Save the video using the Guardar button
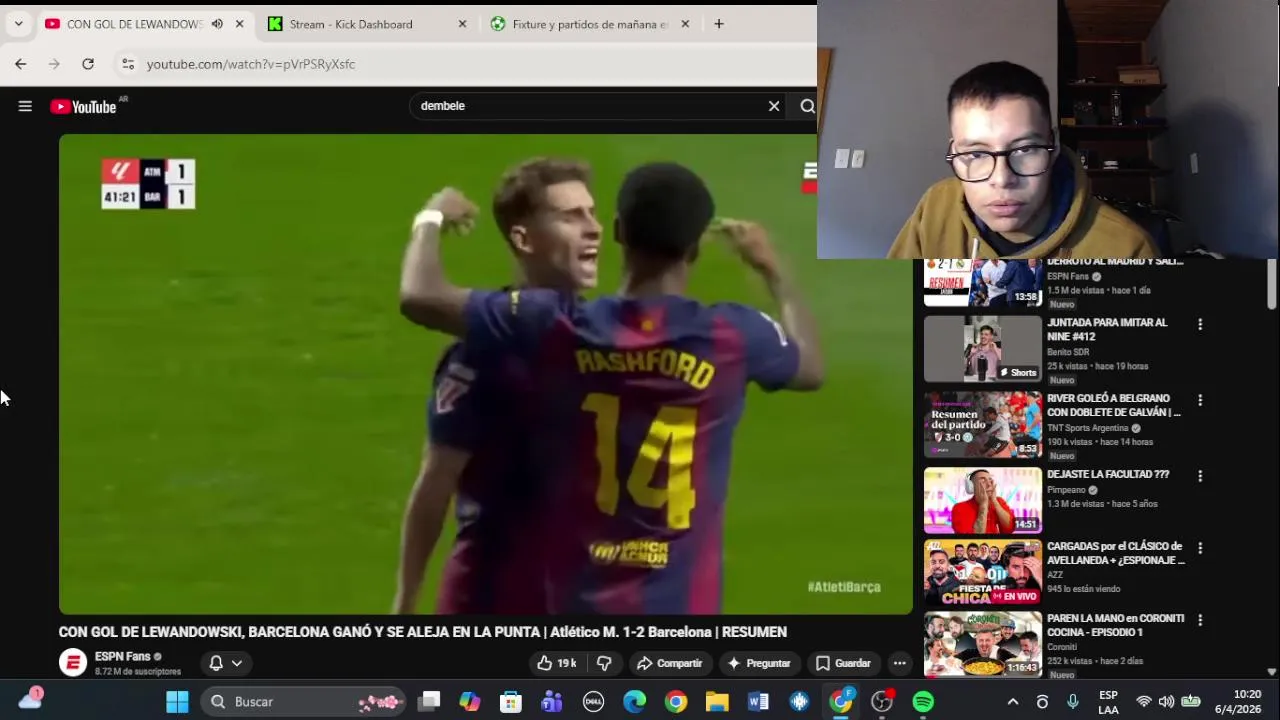 [843, 663]
